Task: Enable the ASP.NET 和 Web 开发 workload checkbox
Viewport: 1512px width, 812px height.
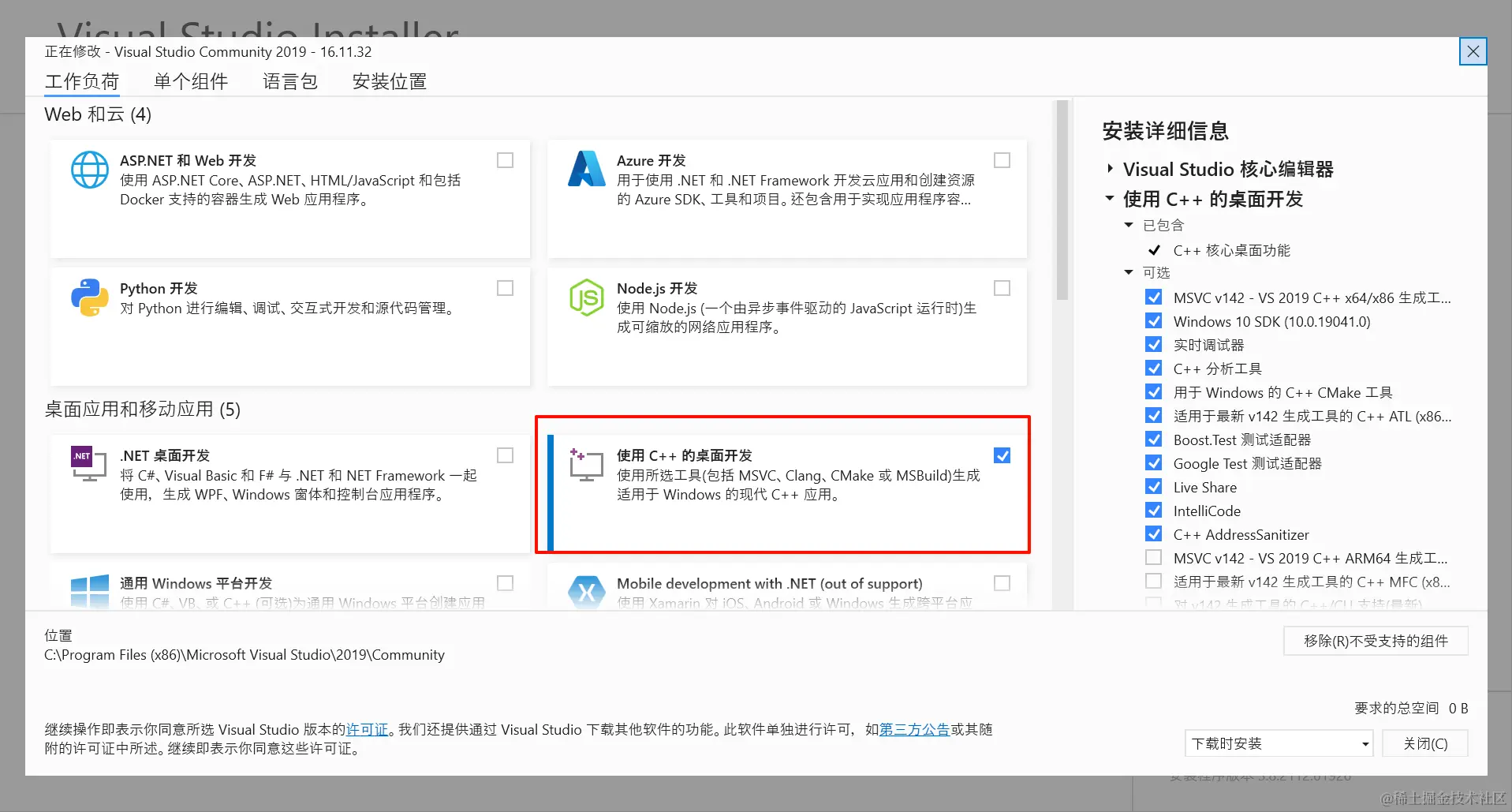Action: tap(505, 159)
